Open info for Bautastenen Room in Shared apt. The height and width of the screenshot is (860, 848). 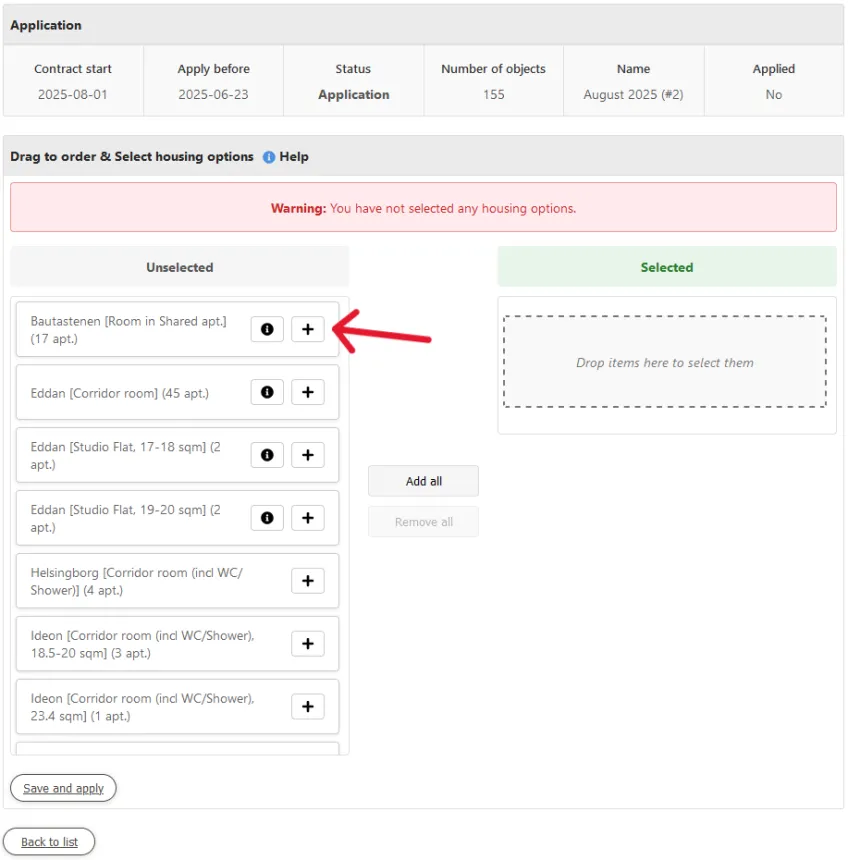click(x=267, y=329)
